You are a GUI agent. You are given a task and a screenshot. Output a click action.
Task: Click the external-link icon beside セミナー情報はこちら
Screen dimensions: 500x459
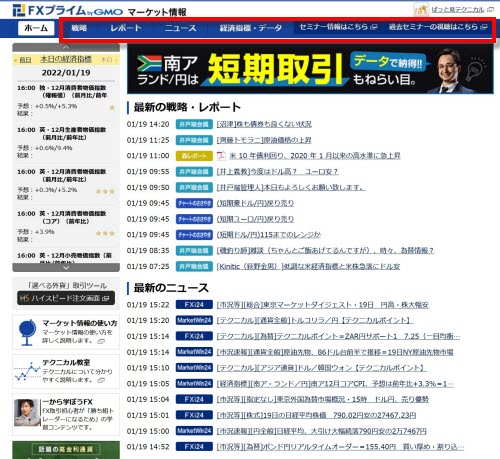click(x=374, y=27)
